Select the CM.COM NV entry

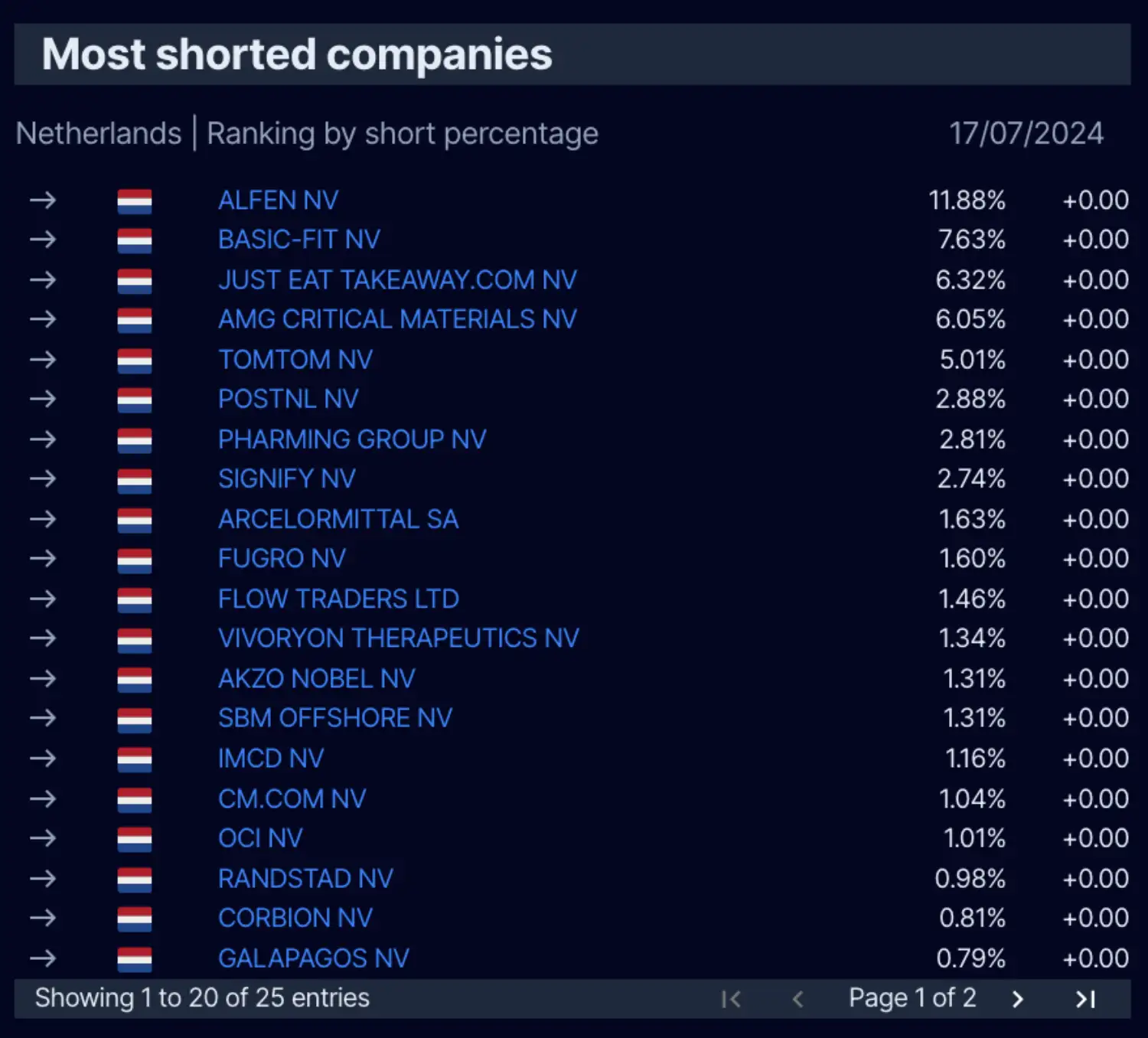(292, 799)
